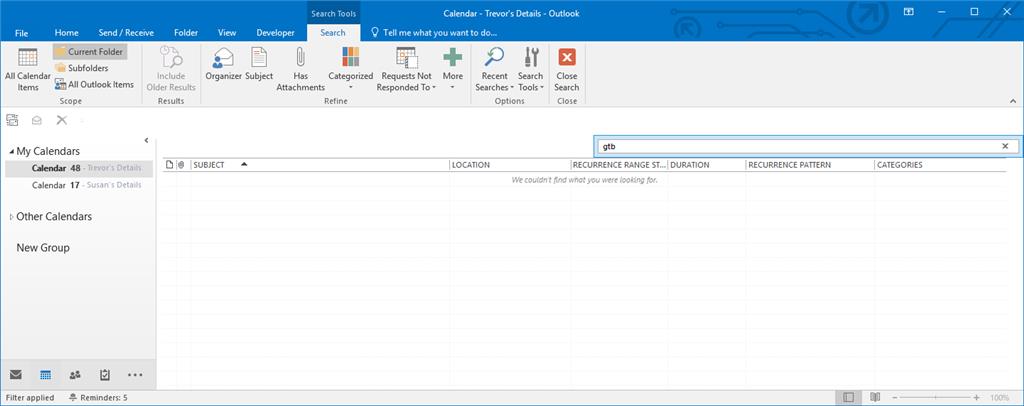Switch to Calendar navigation icon
Image resolution: width=1024 pixels, height=406 pixels.
coord(46,375)
